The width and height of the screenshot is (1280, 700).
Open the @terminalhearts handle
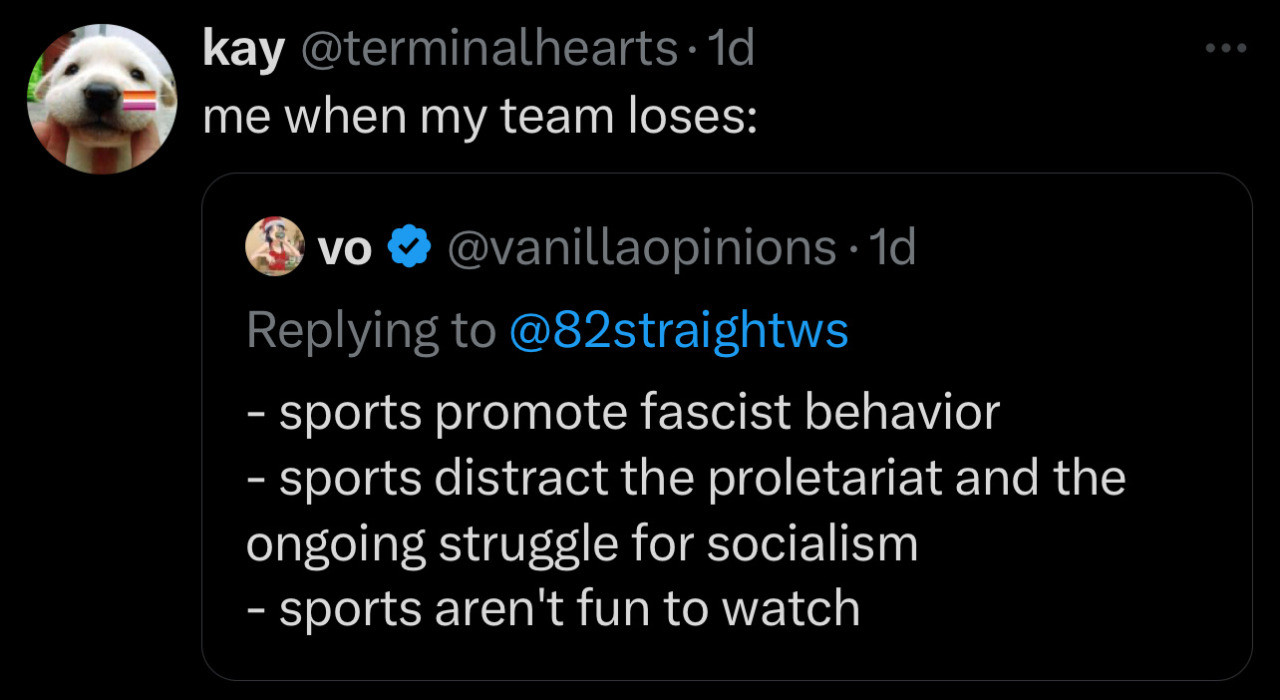point(489,49)
